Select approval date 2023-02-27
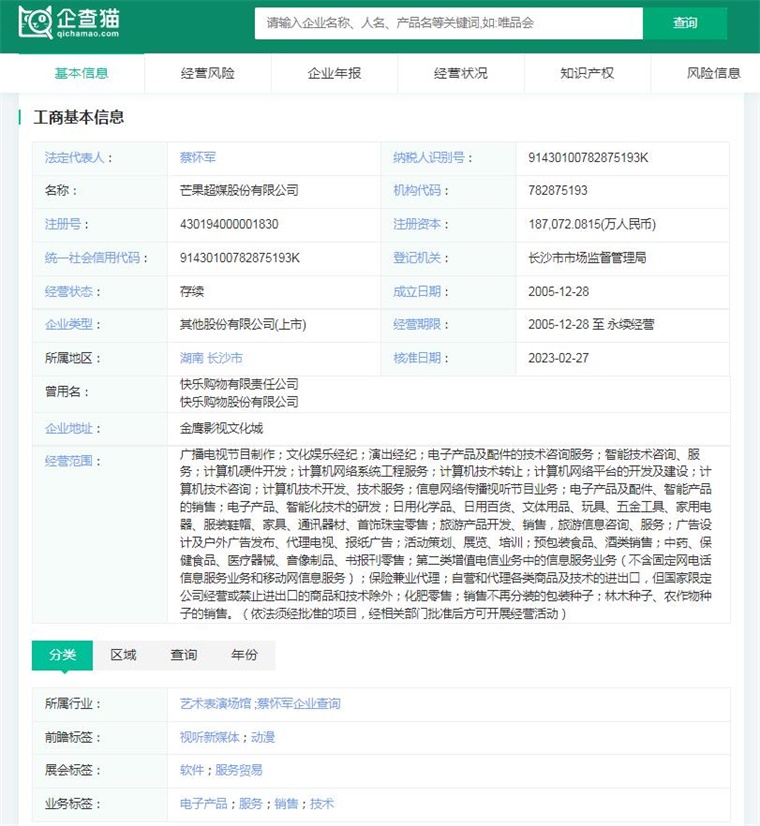760x826 pixels. 559,358
